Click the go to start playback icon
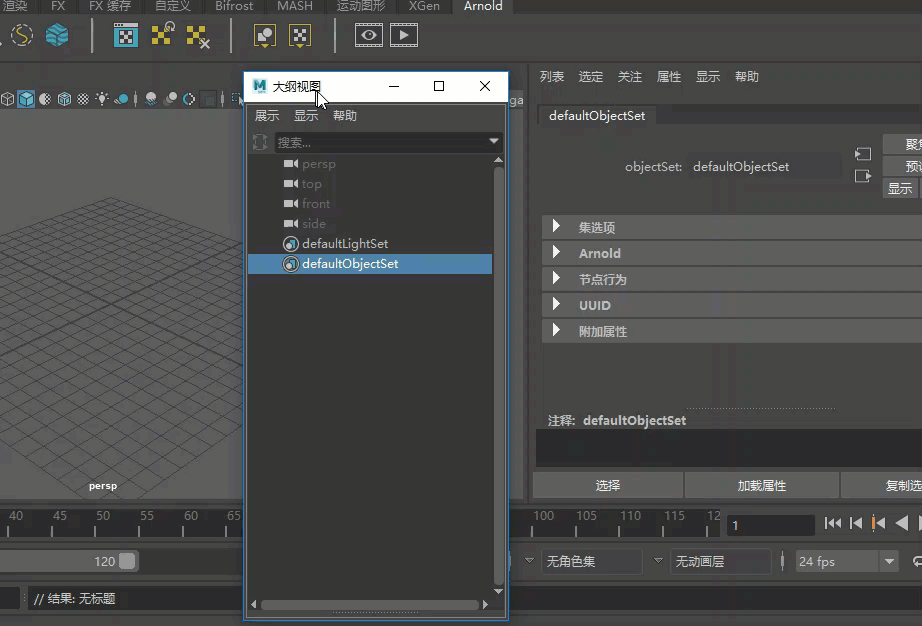 click(x=832, y=523)
